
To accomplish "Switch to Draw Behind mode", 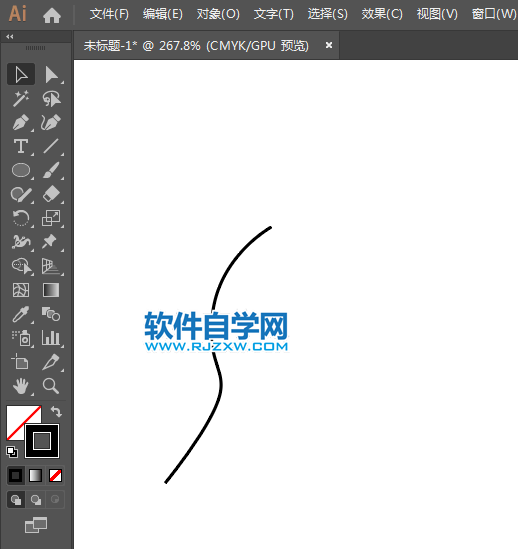I will pyautogui.click(x=36, y=500).
